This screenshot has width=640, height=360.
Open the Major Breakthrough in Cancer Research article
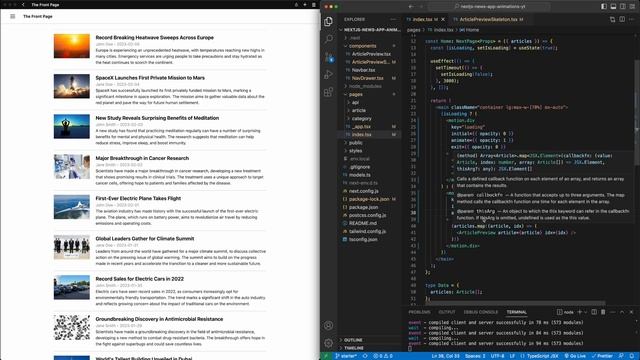click(x=142, y=158)
